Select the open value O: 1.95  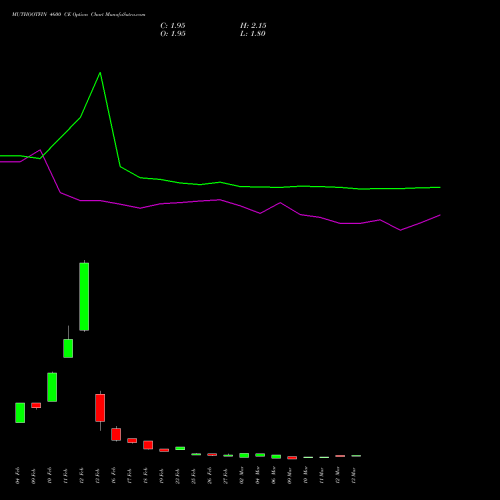tap(173, 34)
